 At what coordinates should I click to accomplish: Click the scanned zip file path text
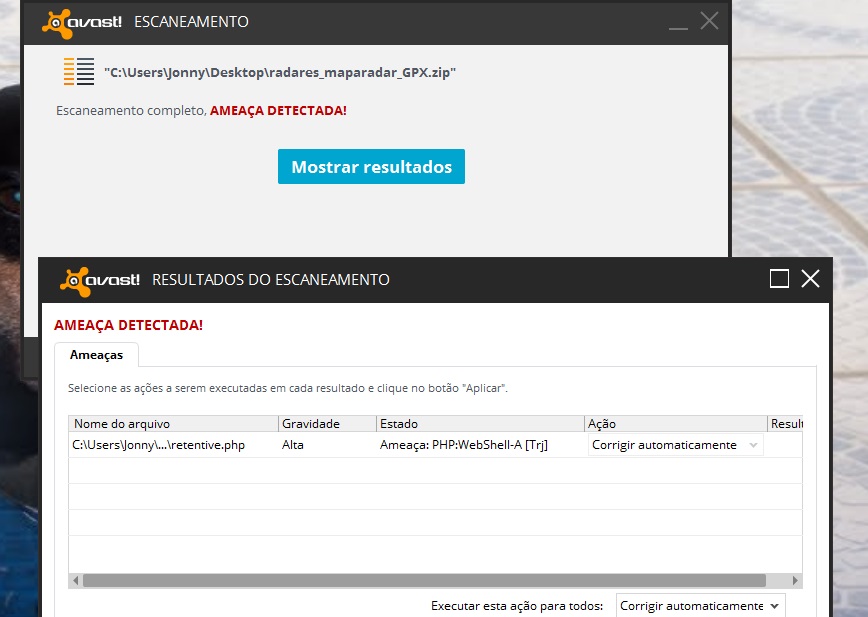coord(280,72)
